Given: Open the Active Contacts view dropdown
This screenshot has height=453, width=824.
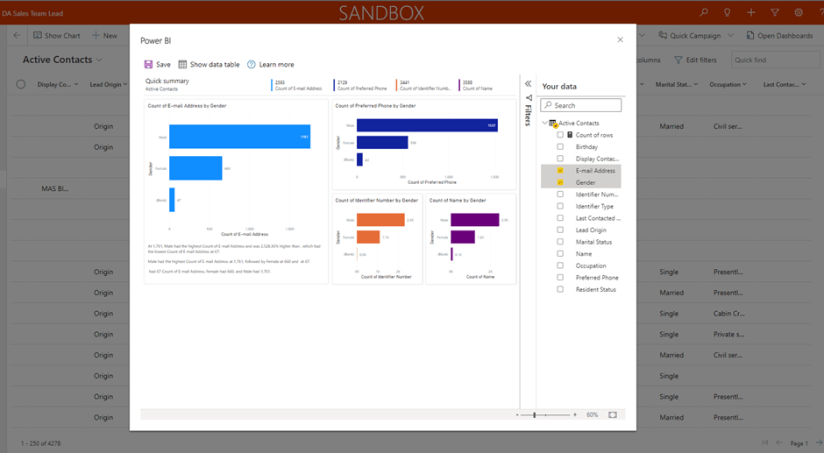Looking at the screenshot, I should tap(99, 60).
